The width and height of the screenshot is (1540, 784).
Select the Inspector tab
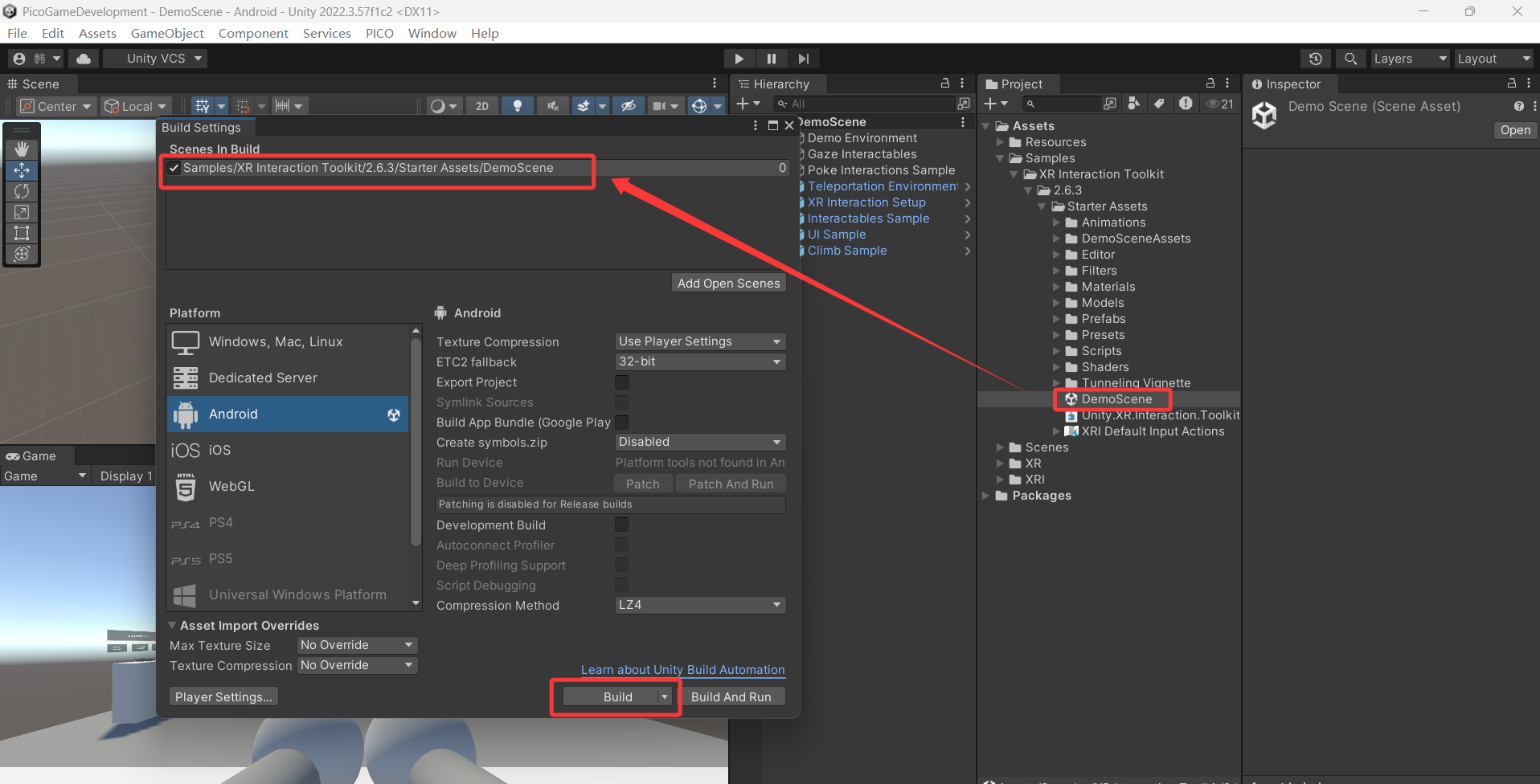(x=1292, y=84)
